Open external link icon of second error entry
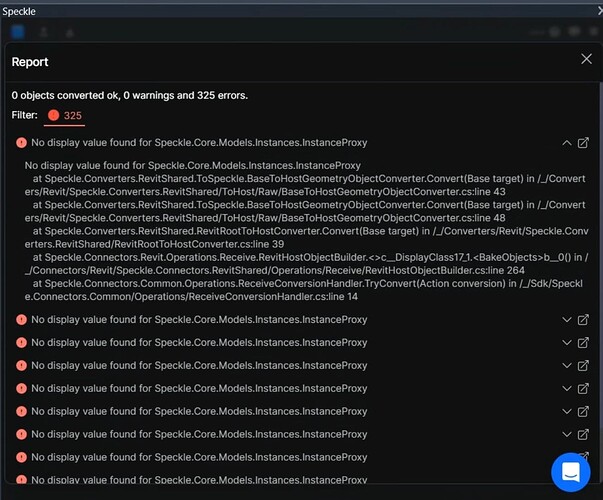Screen dimensions: 603x500 (x=583, y=320)
